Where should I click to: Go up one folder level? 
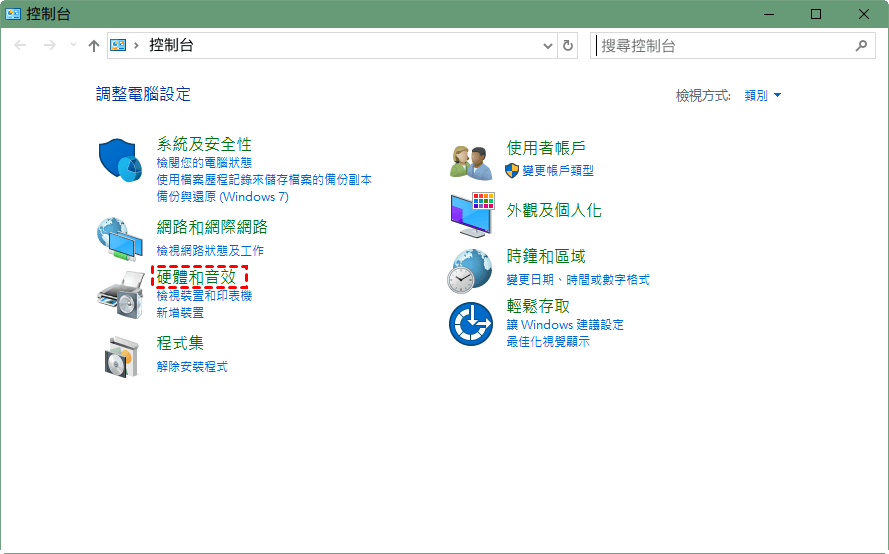94,45
